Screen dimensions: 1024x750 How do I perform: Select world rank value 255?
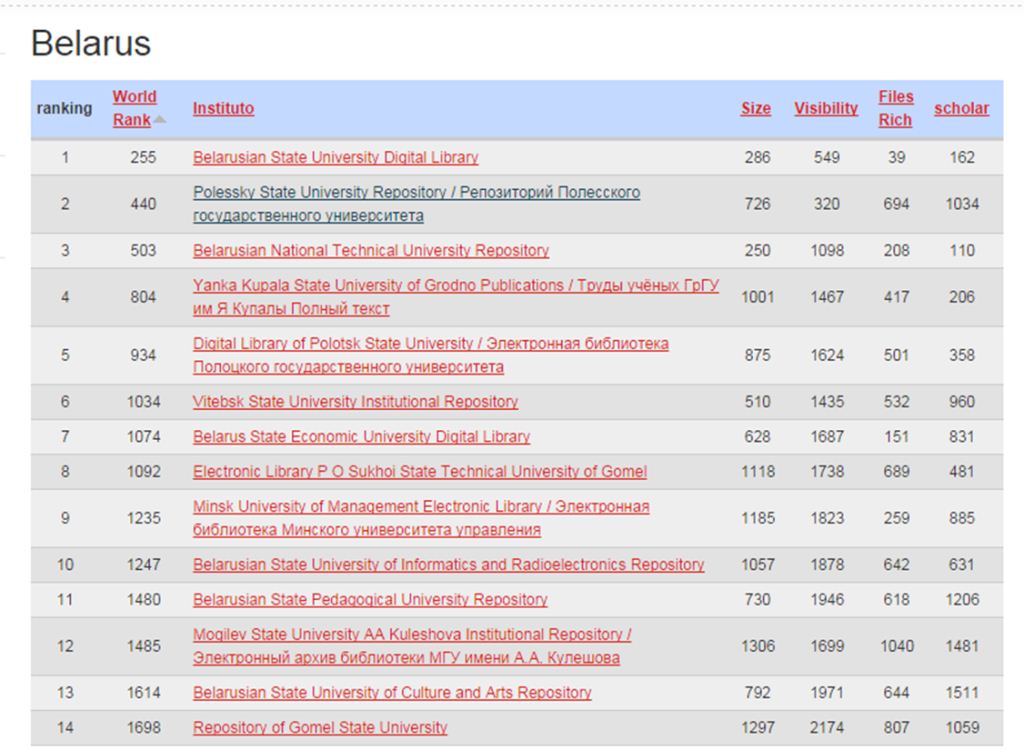point(143,157)
